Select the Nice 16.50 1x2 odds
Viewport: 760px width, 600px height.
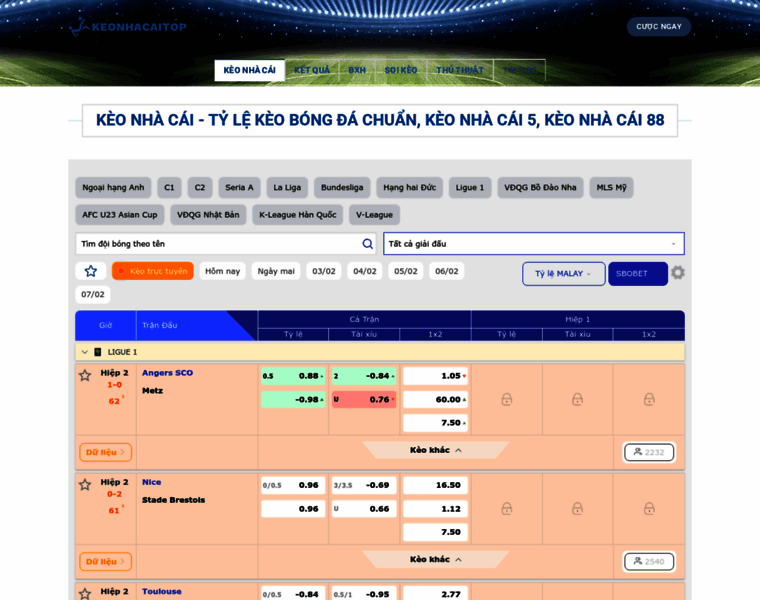[x=435, y=485]
